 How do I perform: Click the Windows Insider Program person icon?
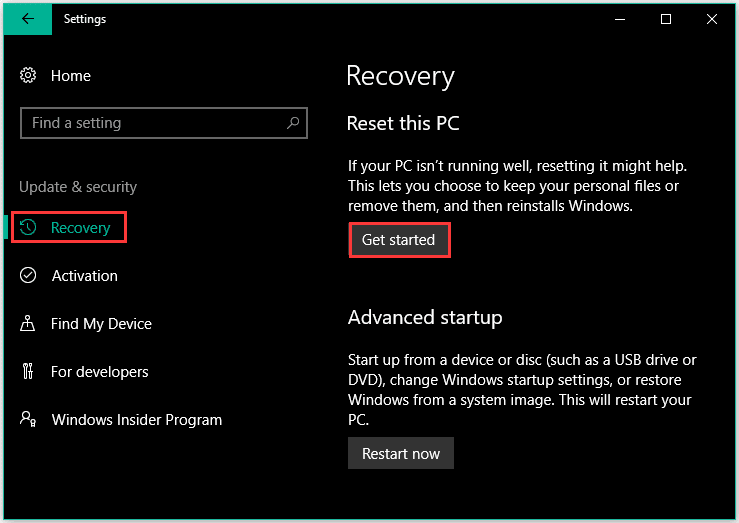(28, 419)
